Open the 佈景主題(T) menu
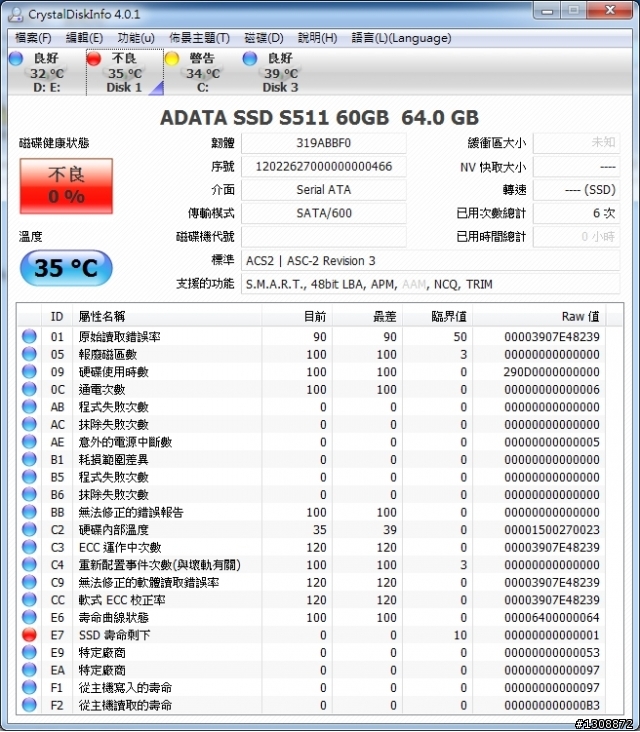640x732 pixels. [x=199, y=38]
